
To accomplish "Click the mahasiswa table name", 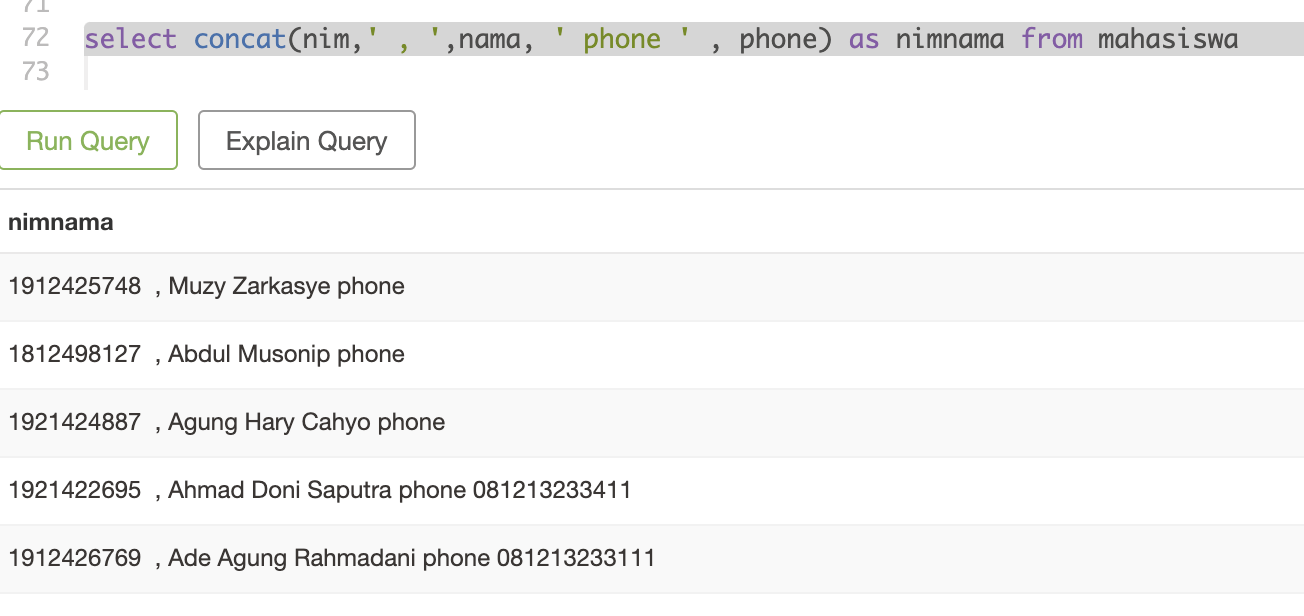I will click(1168, 40).
